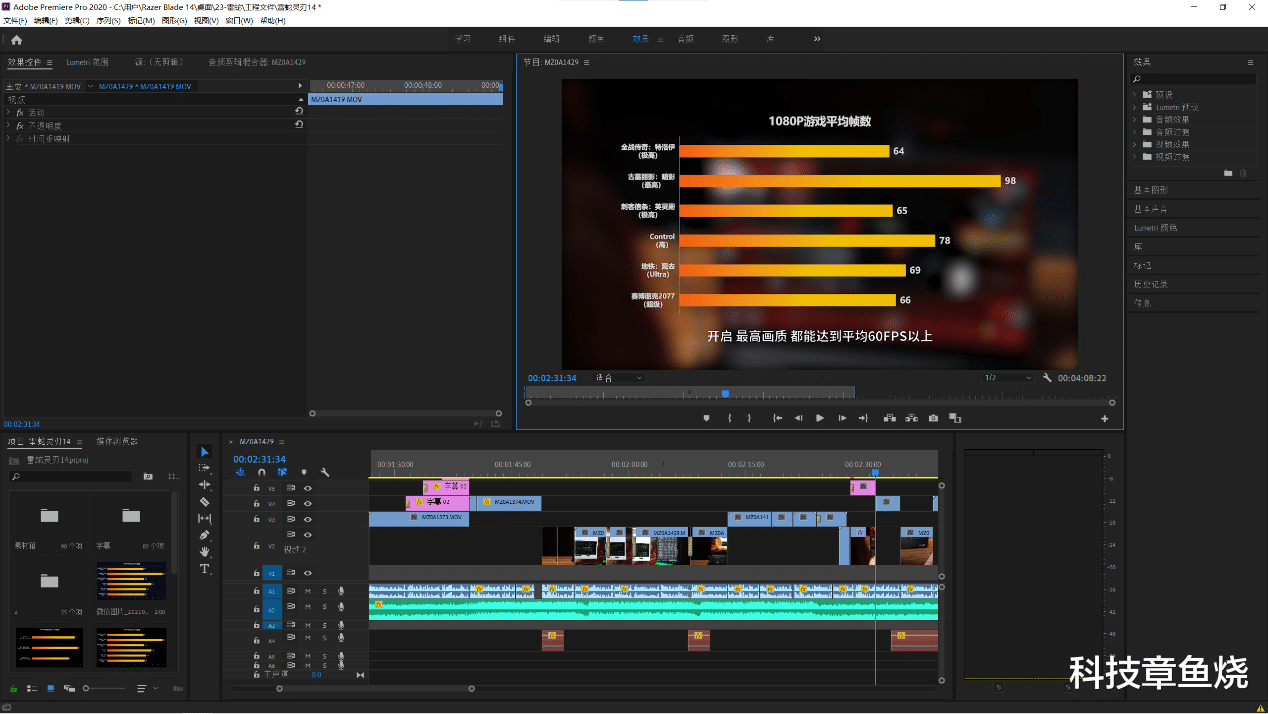Viewport: 1268px width, 714px height.
Task: Select the Hand tool
Action: [205, 551]
